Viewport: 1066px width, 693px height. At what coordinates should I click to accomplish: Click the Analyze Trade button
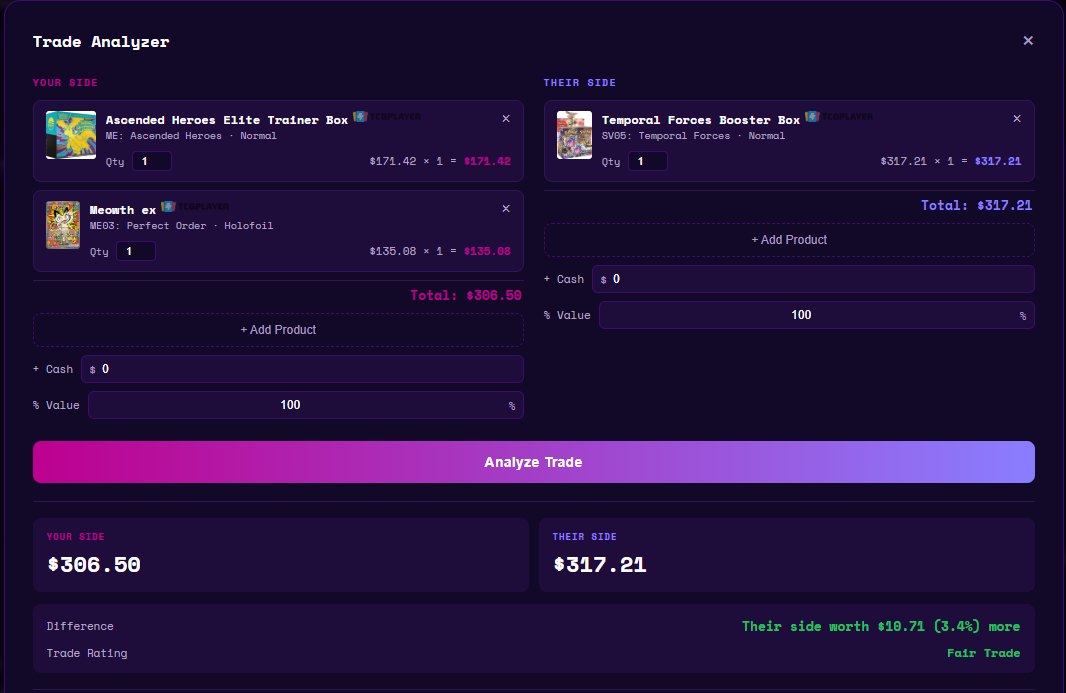click(x=534, y=462)
